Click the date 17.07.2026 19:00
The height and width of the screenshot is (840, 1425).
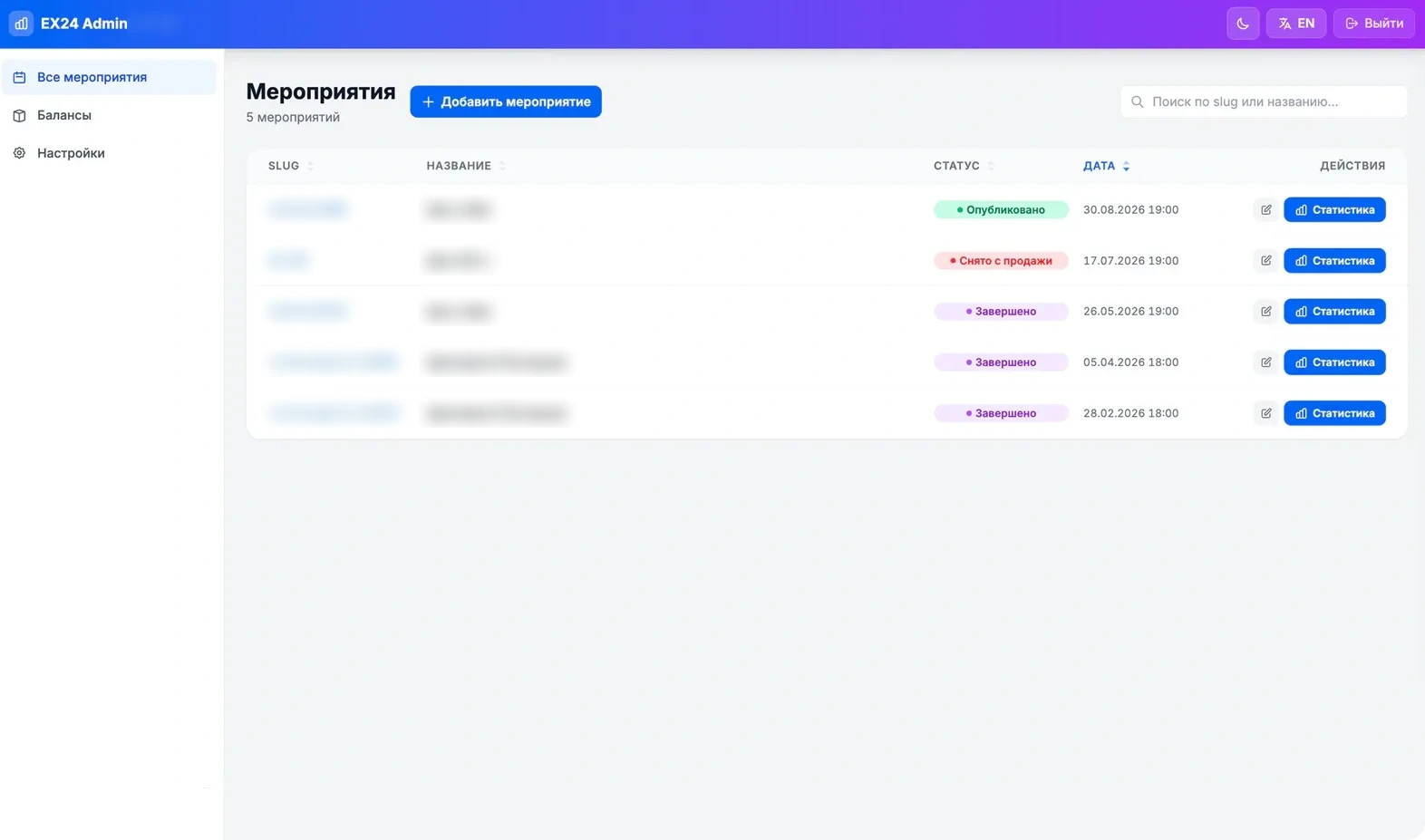click(x=1130, y=260)
